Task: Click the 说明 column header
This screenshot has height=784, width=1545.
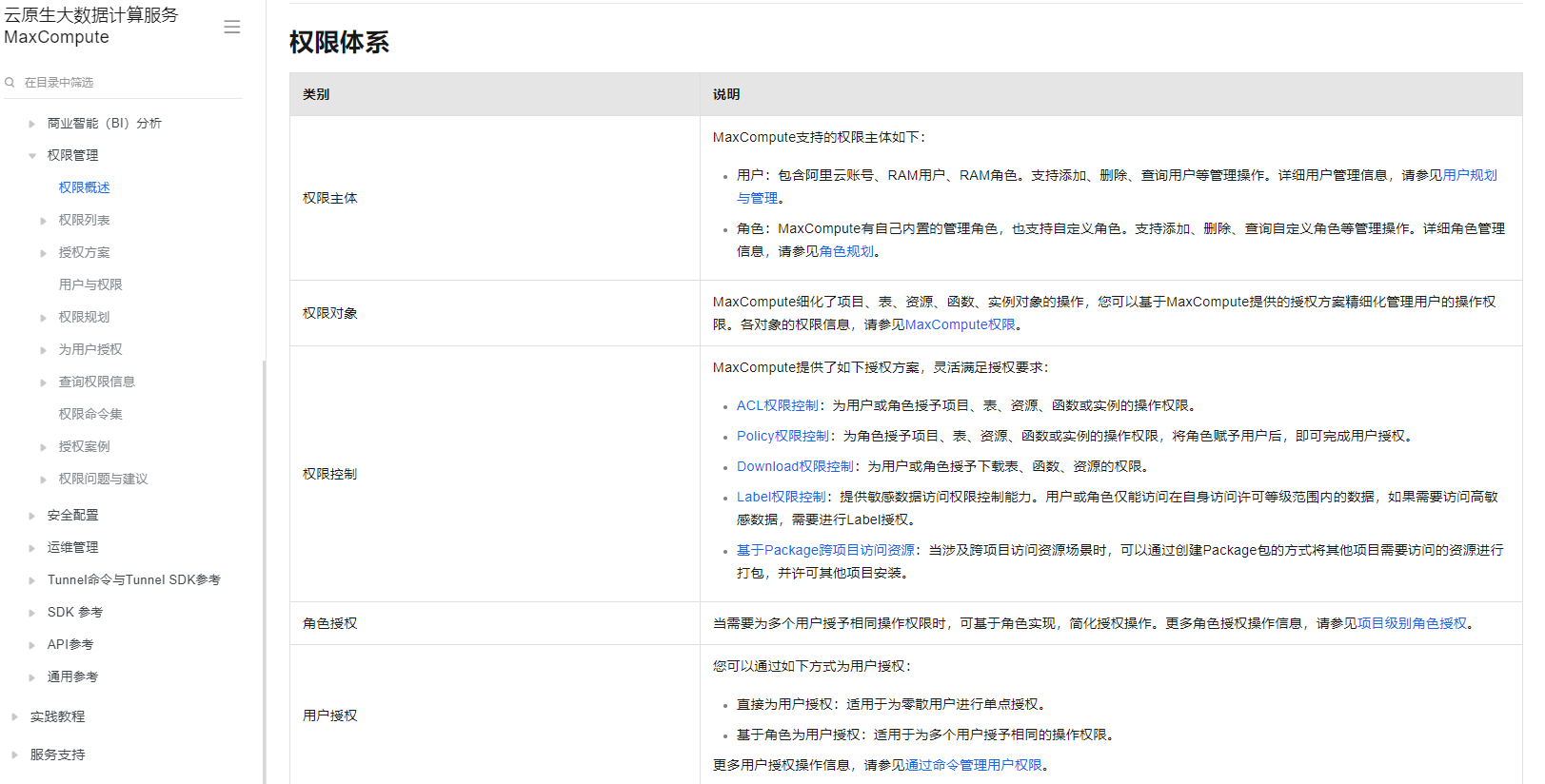Action: coord(1112,94)
